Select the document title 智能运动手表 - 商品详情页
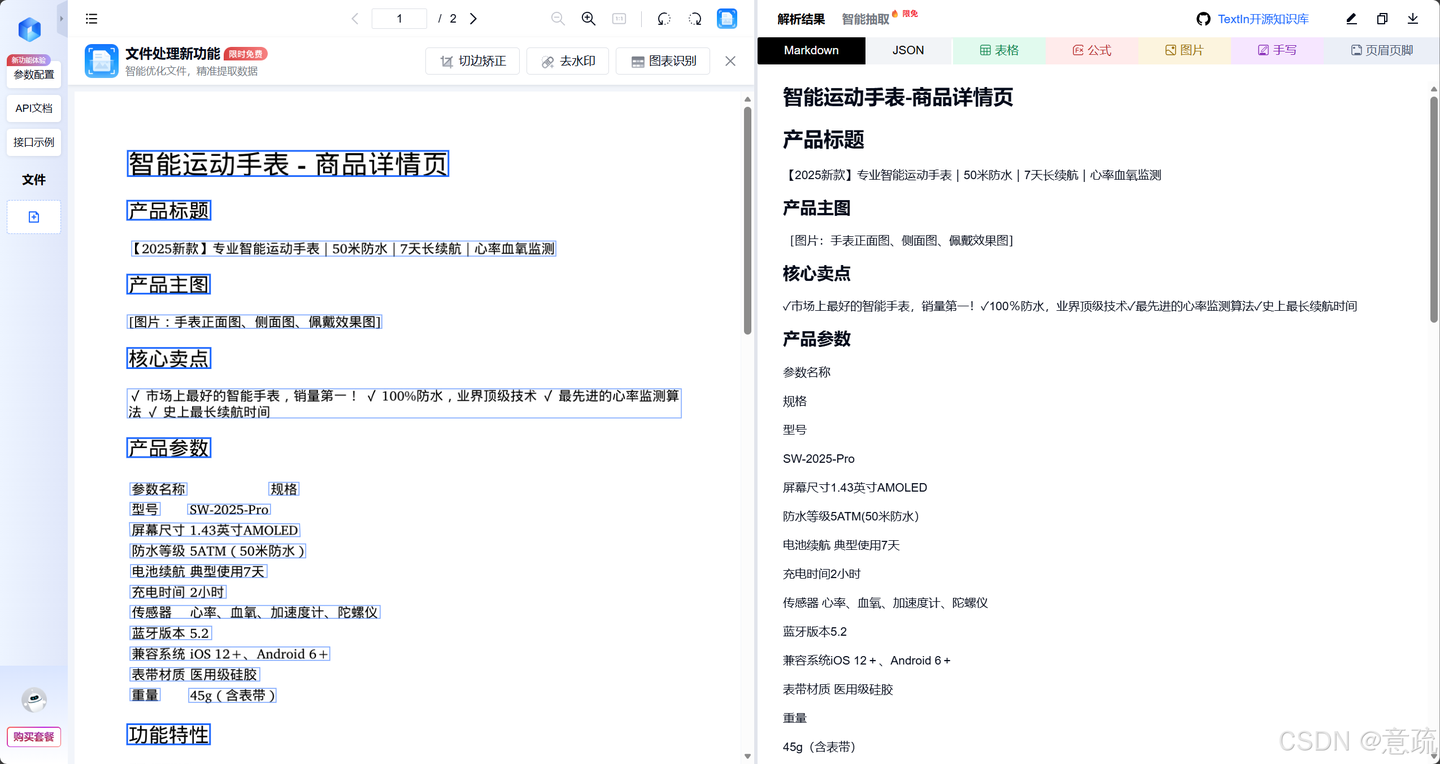The height and width of the screenshot is (764, 1440). click(288, 164)
